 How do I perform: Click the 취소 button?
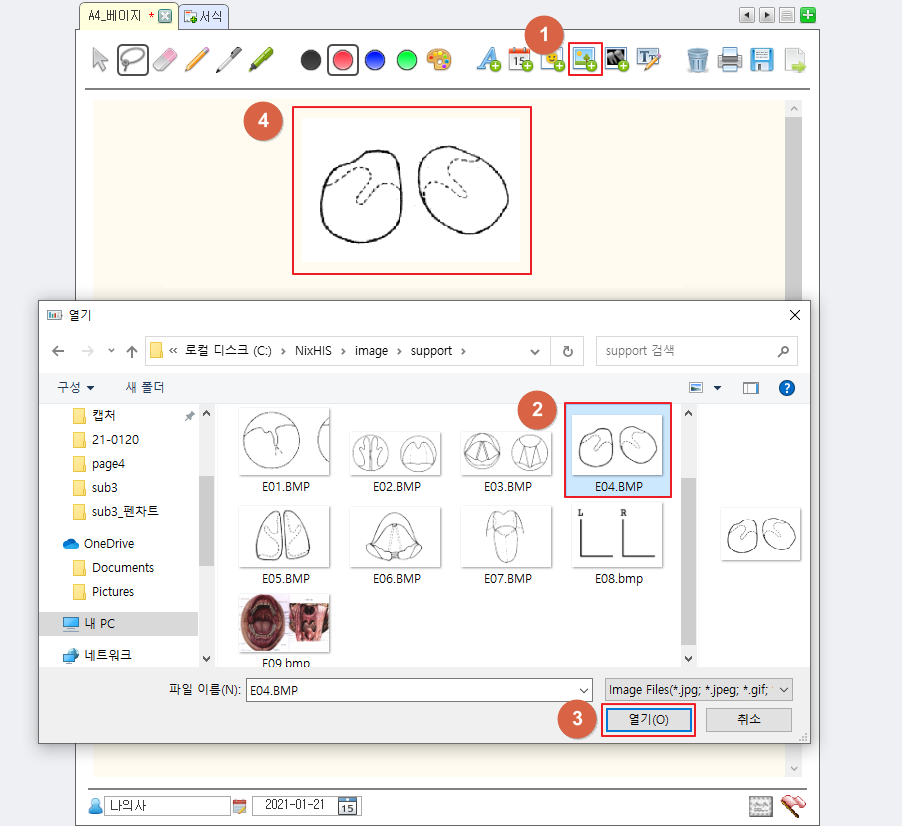coord(748,720)
